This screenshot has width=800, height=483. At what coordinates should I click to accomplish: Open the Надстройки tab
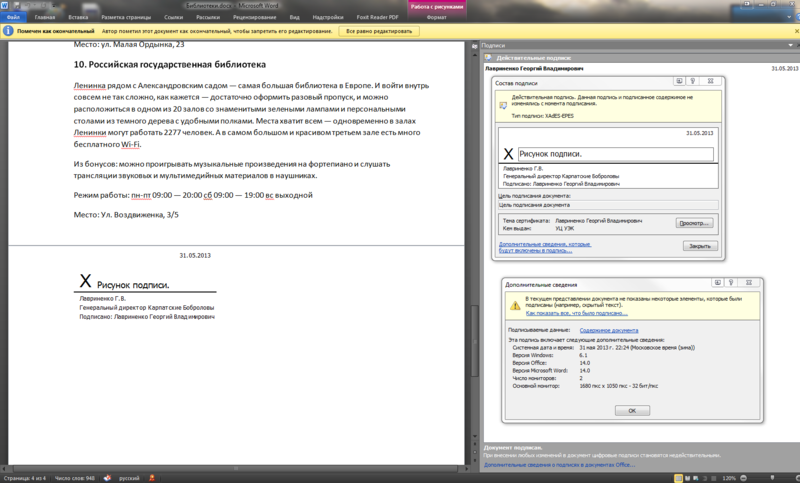(328, 17)
